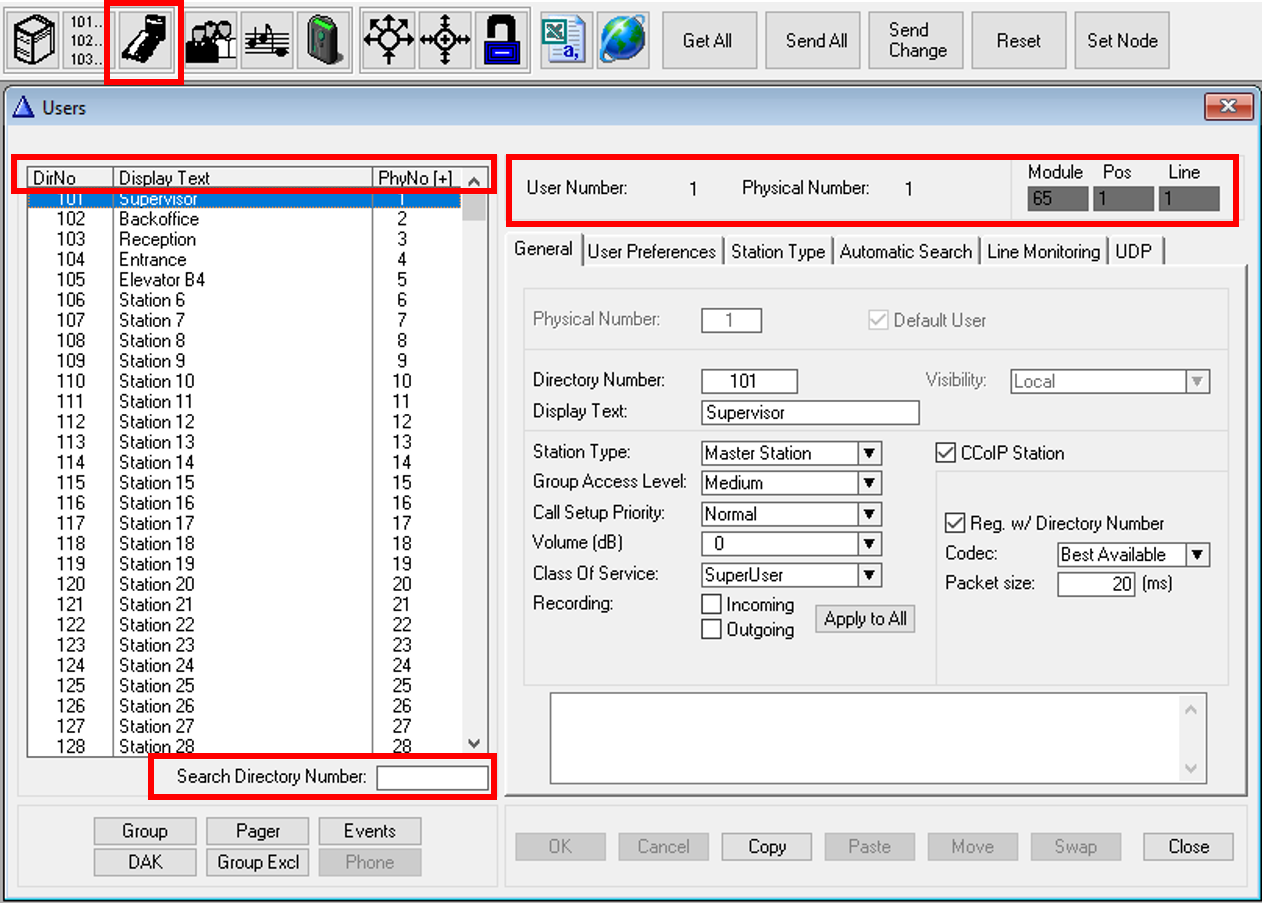This screenshot has height=903, width=1262.
Task: Open the groups people icon
Action: [211, 40]
